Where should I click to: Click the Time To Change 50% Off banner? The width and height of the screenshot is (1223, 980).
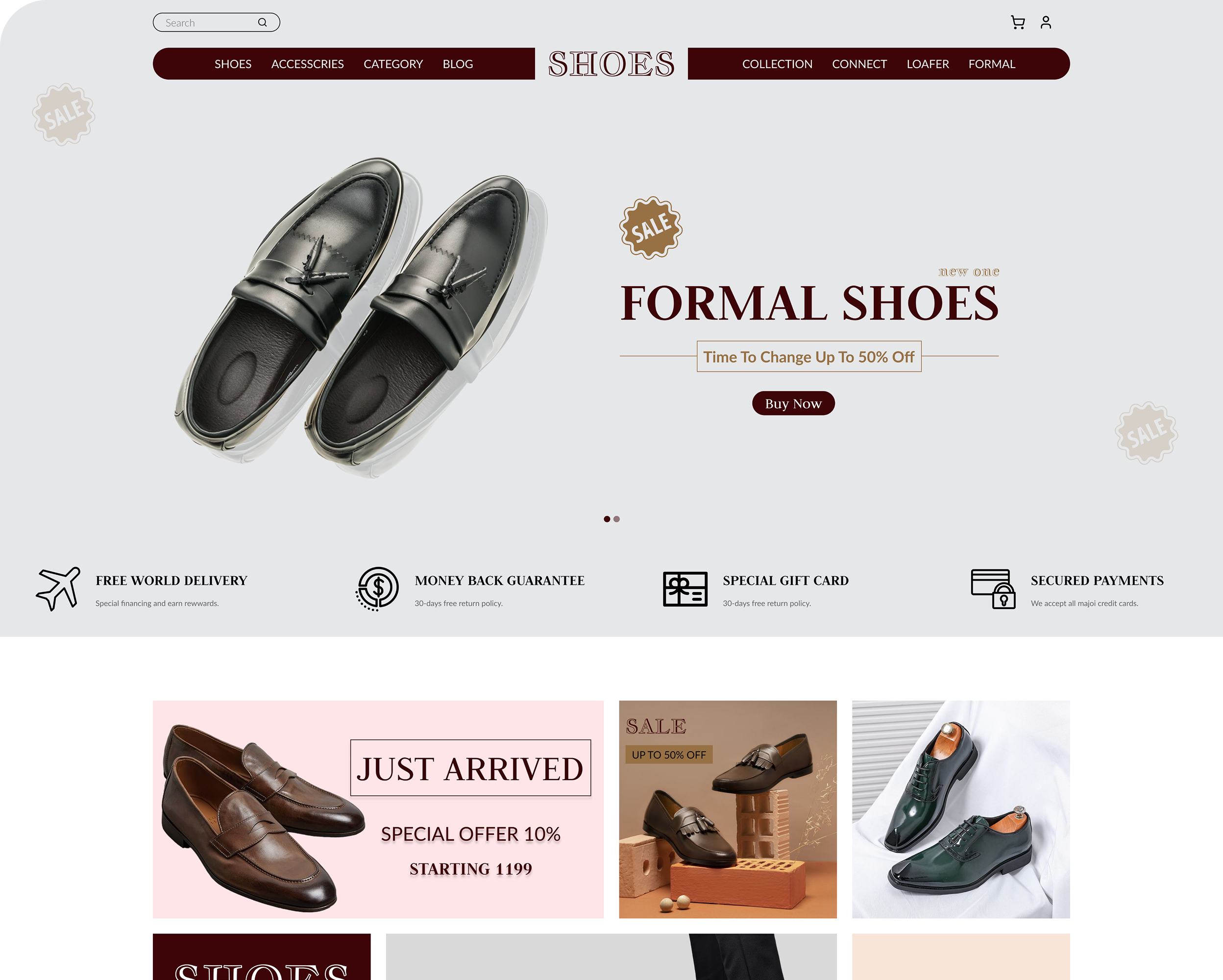[809, 356]
